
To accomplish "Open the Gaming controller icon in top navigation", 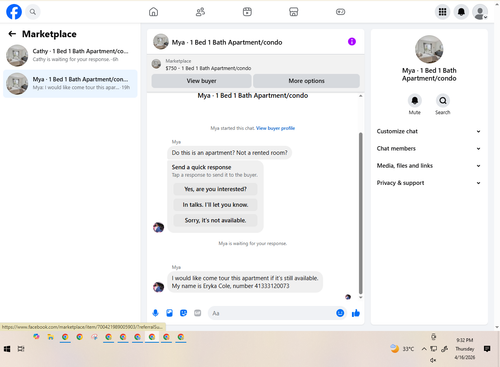I will pos(340,12).
